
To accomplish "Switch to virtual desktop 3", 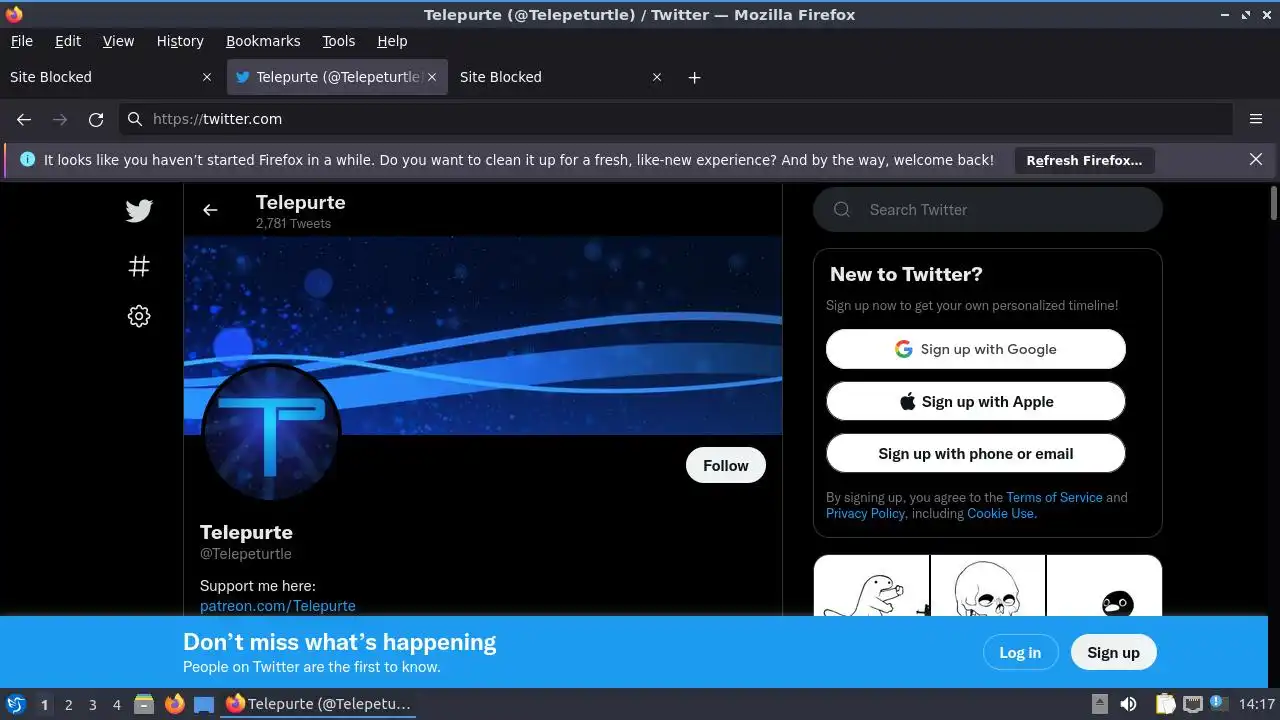I will [92, 705].
